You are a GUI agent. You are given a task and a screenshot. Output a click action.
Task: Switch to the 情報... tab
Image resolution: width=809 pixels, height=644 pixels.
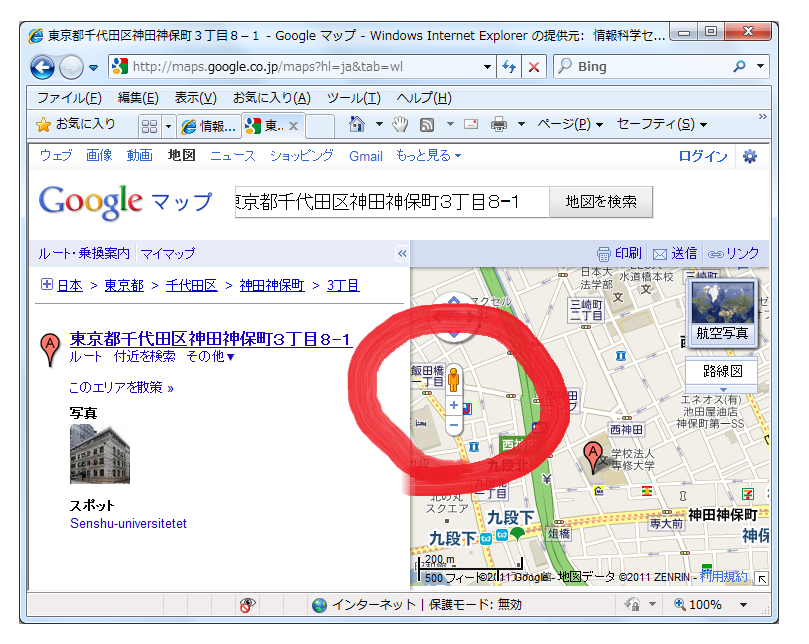pos(209,125)
